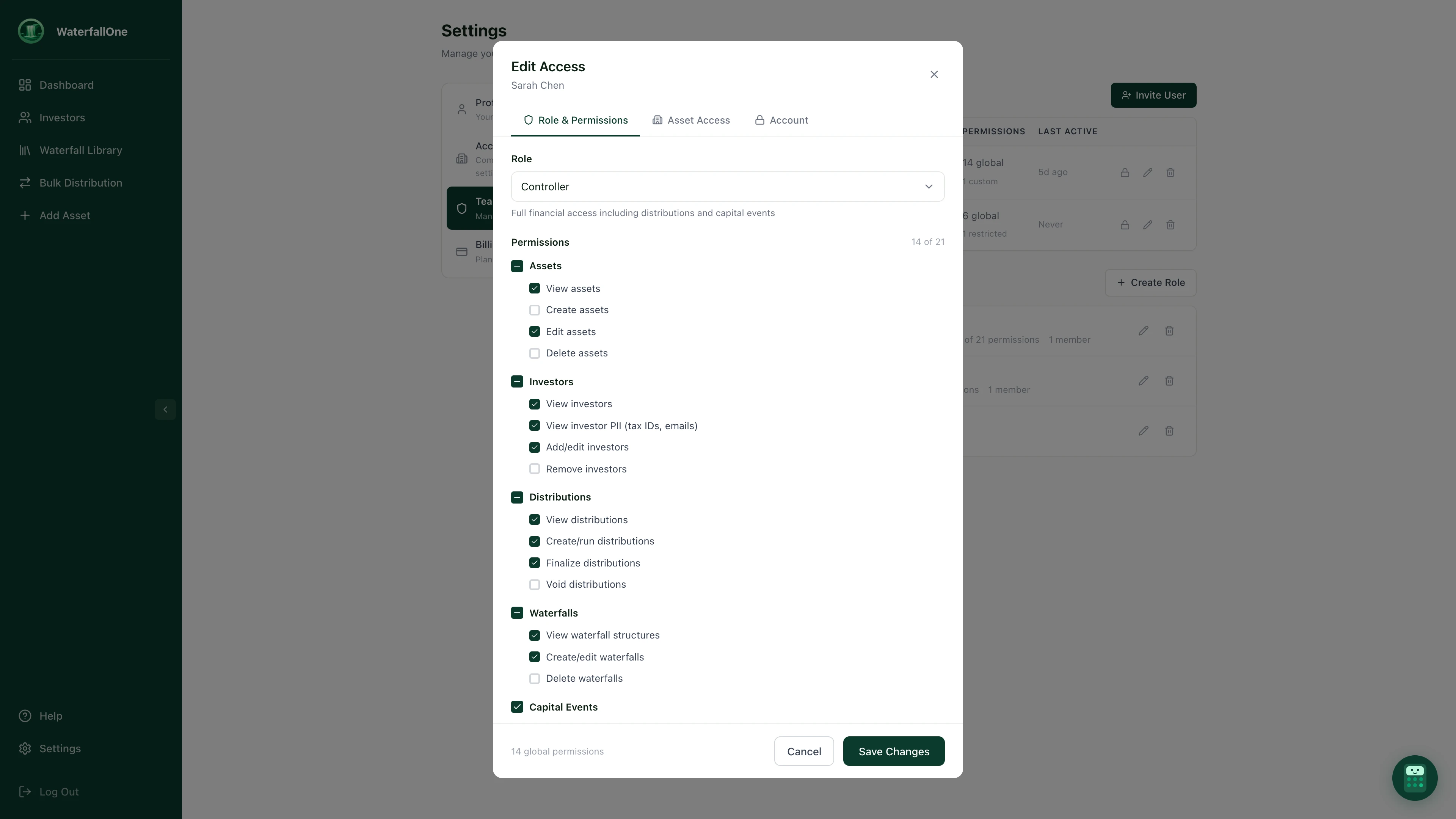Click the Save Changes button
The image size is (1456, 819).
(894, 751)
